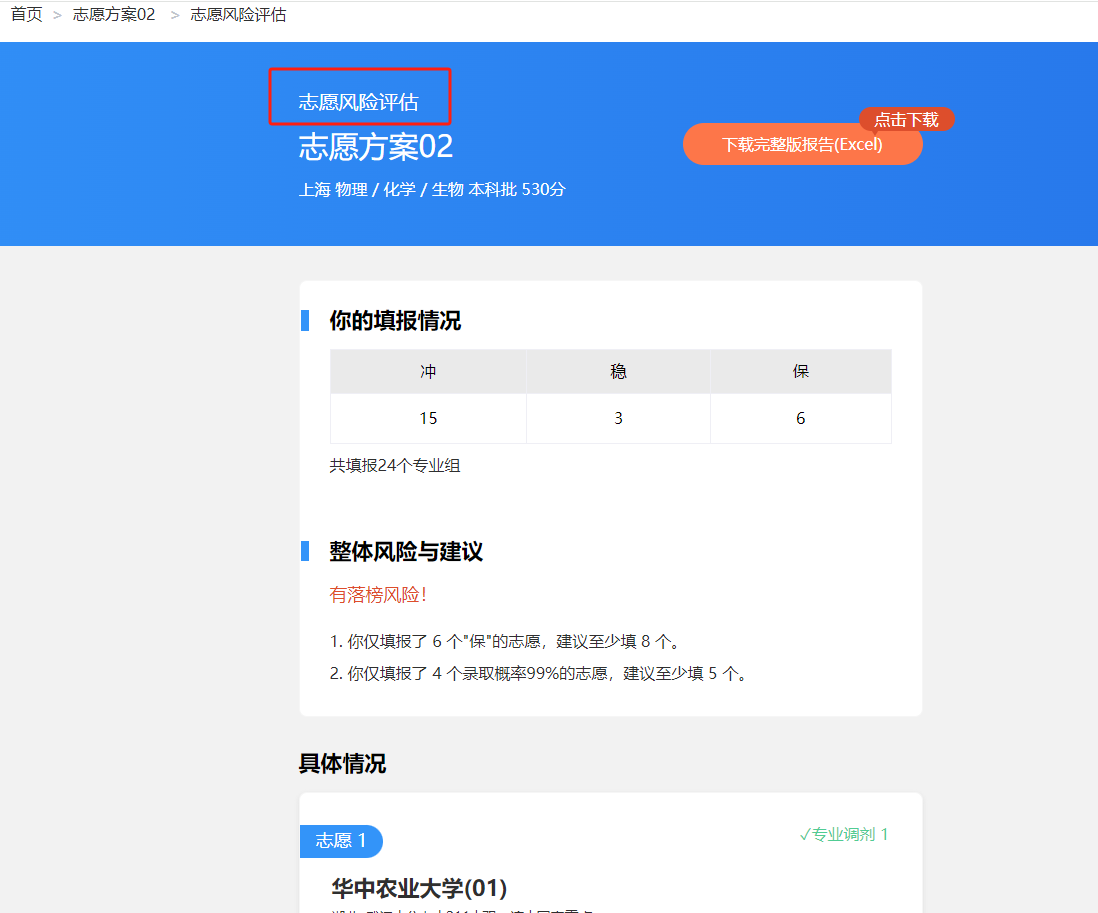Click the 志愿风险评估 header label
The image size is (1098, 913).
[x=358, y=102]
